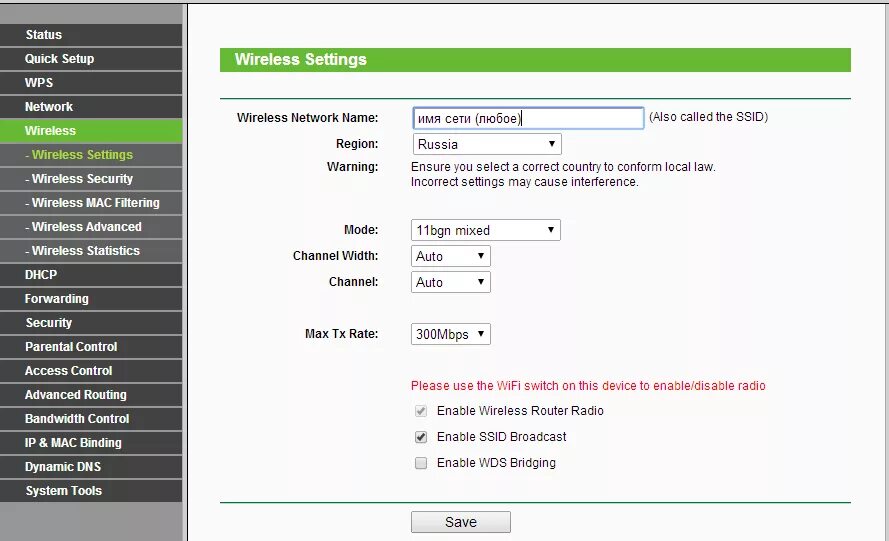Open the Security sidebar item

91,323
